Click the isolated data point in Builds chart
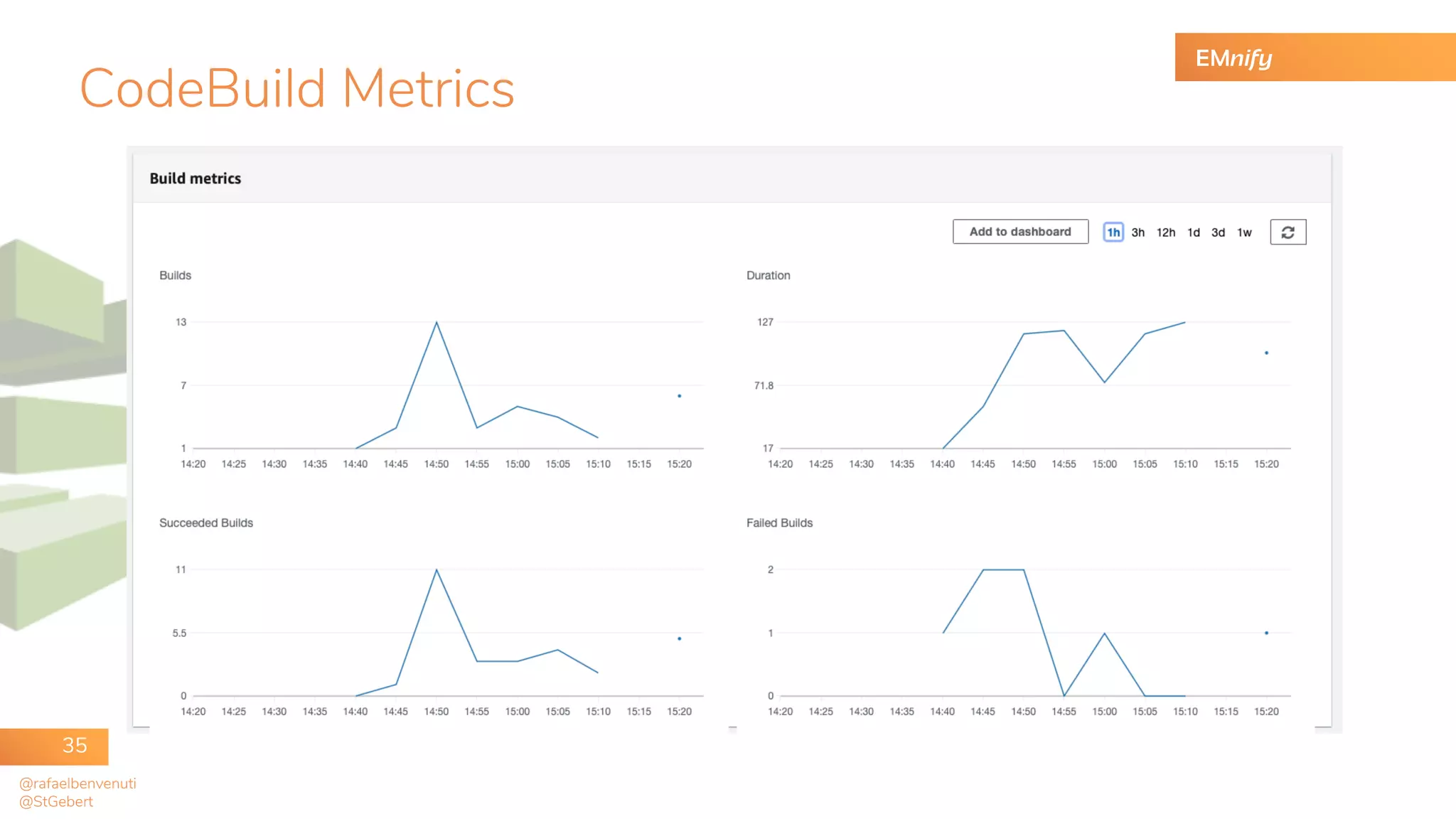The width and height of the screenshot is (1456, 819). [680, 396]
